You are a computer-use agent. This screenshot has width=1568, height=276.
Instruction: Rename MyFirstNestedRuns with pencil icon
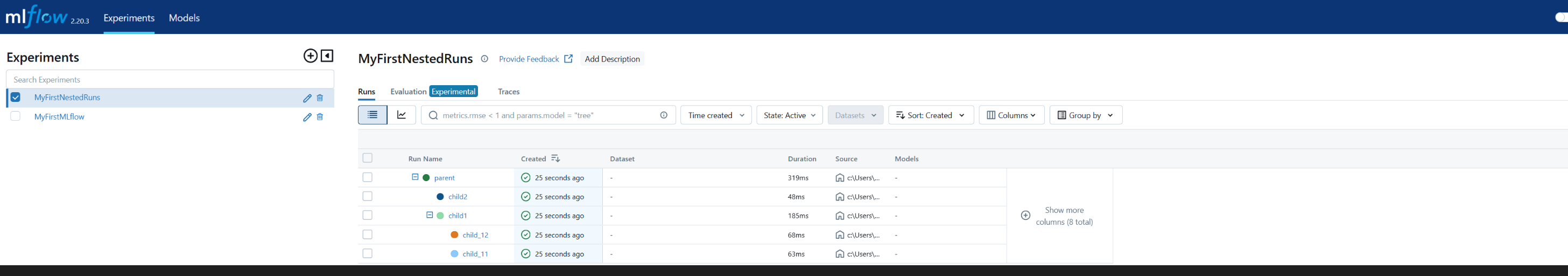tap(307, 98)
